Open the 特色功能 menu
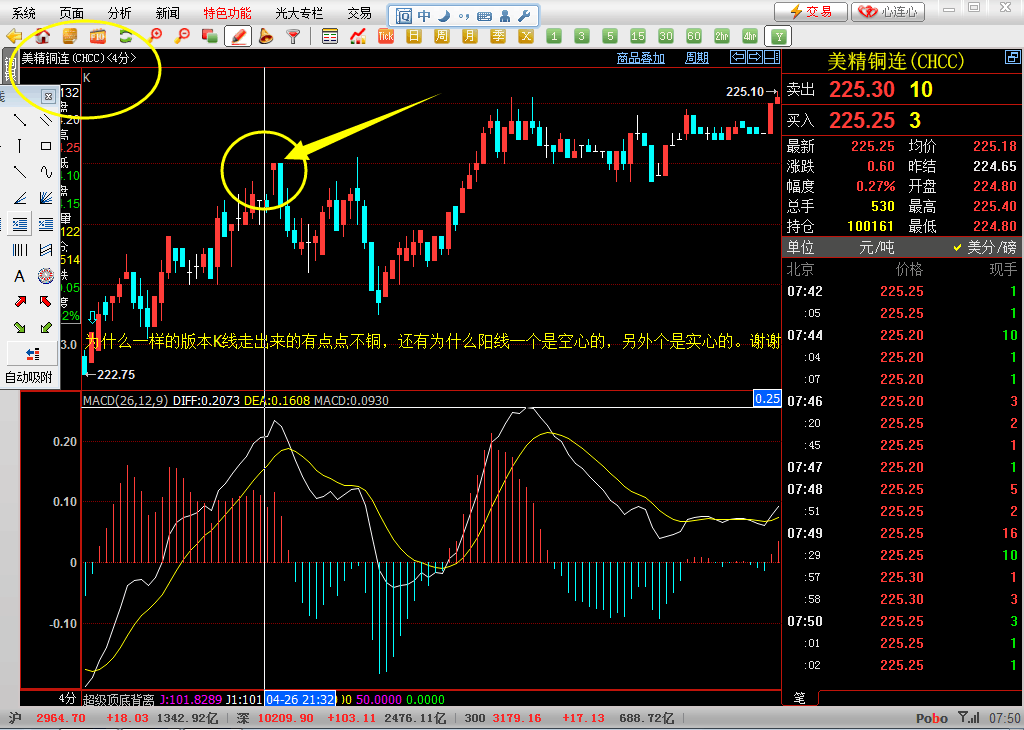 click(x=227, y=13)
